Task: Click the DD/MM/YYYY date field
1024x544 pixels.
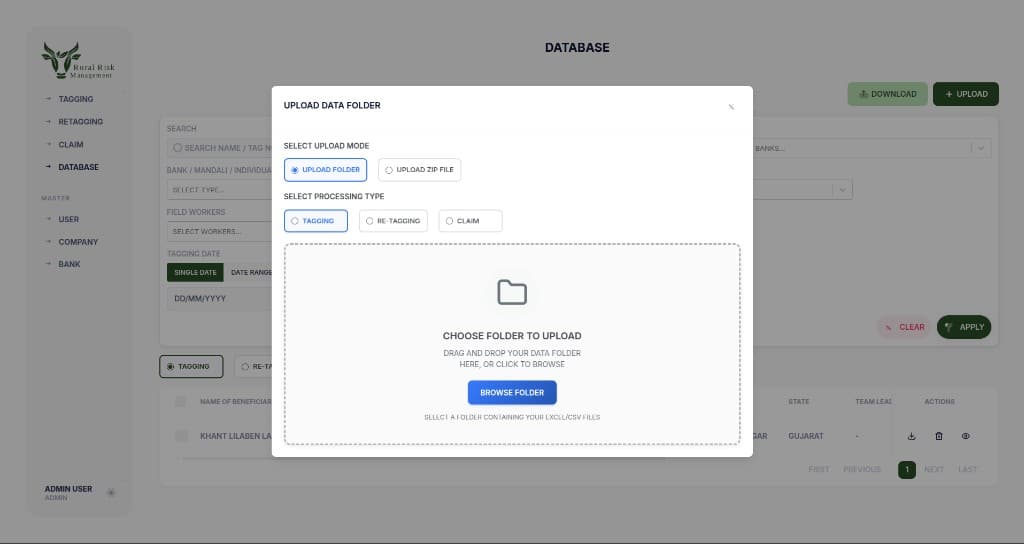Action: click(219, 298)
